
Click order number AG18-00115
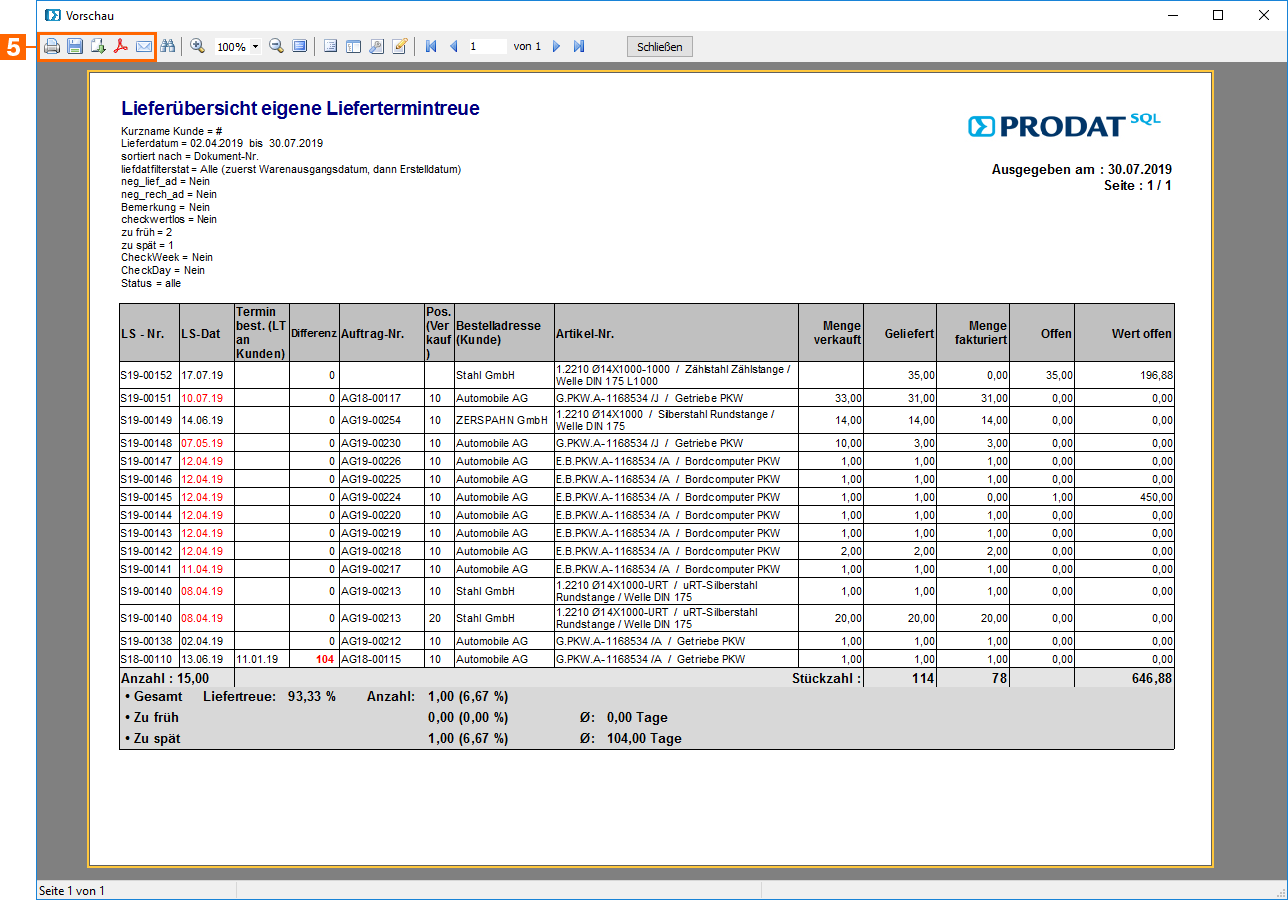[371, 659]
